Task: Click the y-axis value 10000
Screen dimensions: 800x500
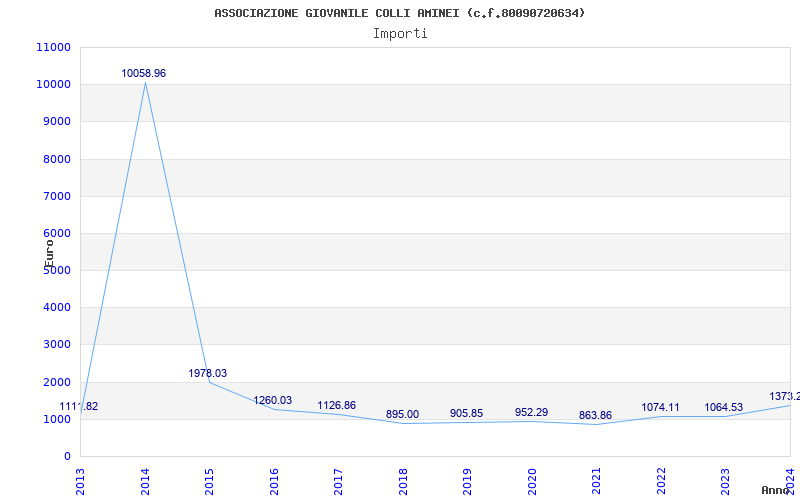Action: coord(54,85)
